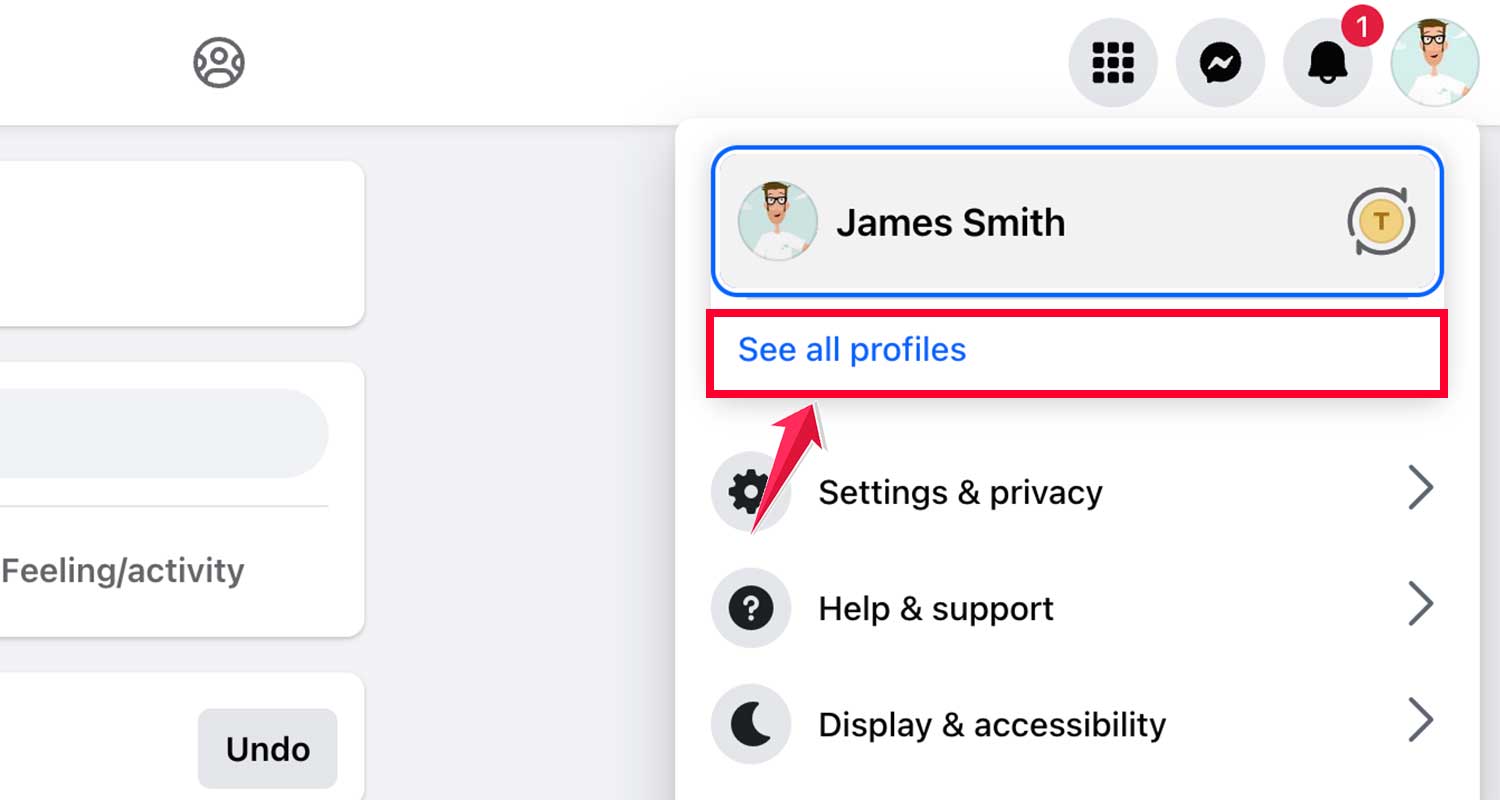Click the question mark Help icon
The height and width of the screenshot is (800, 1500).
751,608
